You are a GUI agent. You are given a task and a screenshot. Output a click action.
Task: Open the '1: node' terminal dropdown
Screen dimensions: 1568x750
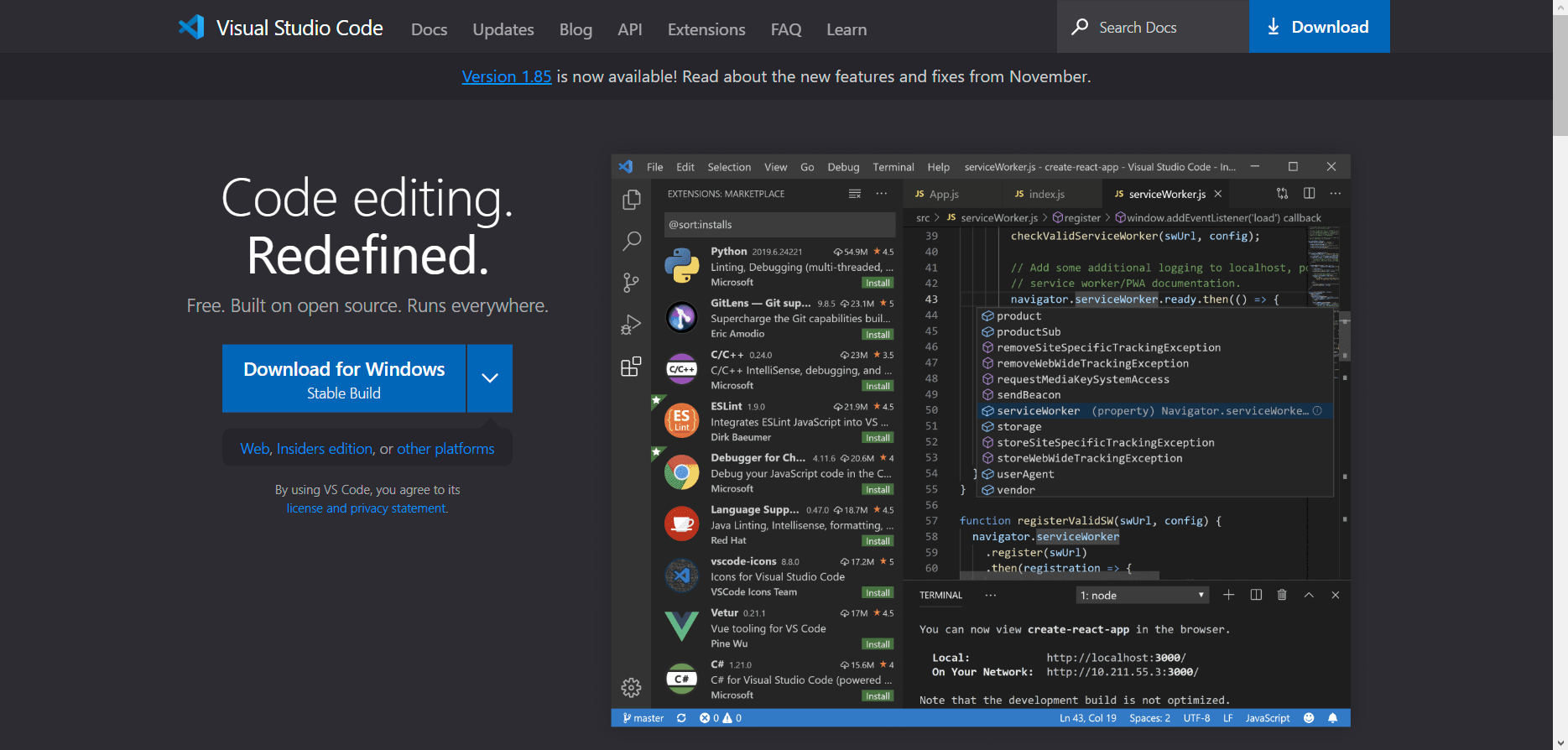point(1142,595)
